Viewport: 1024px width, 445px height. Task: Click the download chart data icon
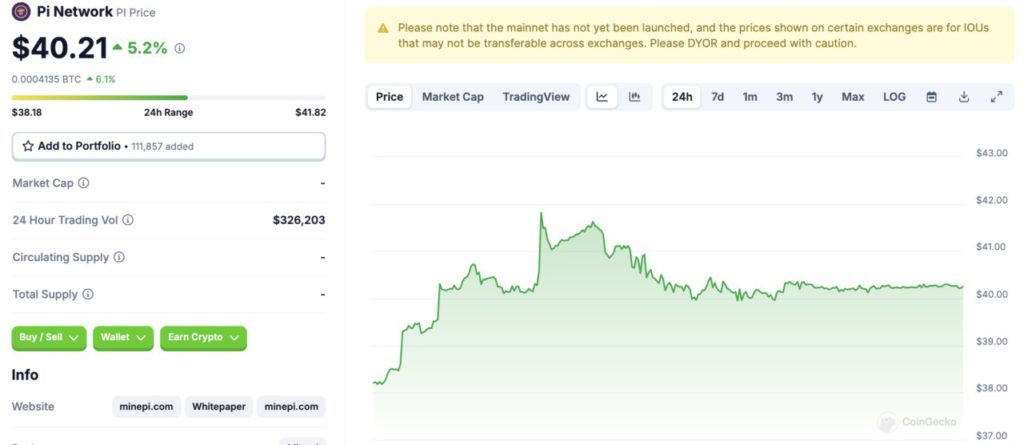pyautogui.click(x=964, y=97)
